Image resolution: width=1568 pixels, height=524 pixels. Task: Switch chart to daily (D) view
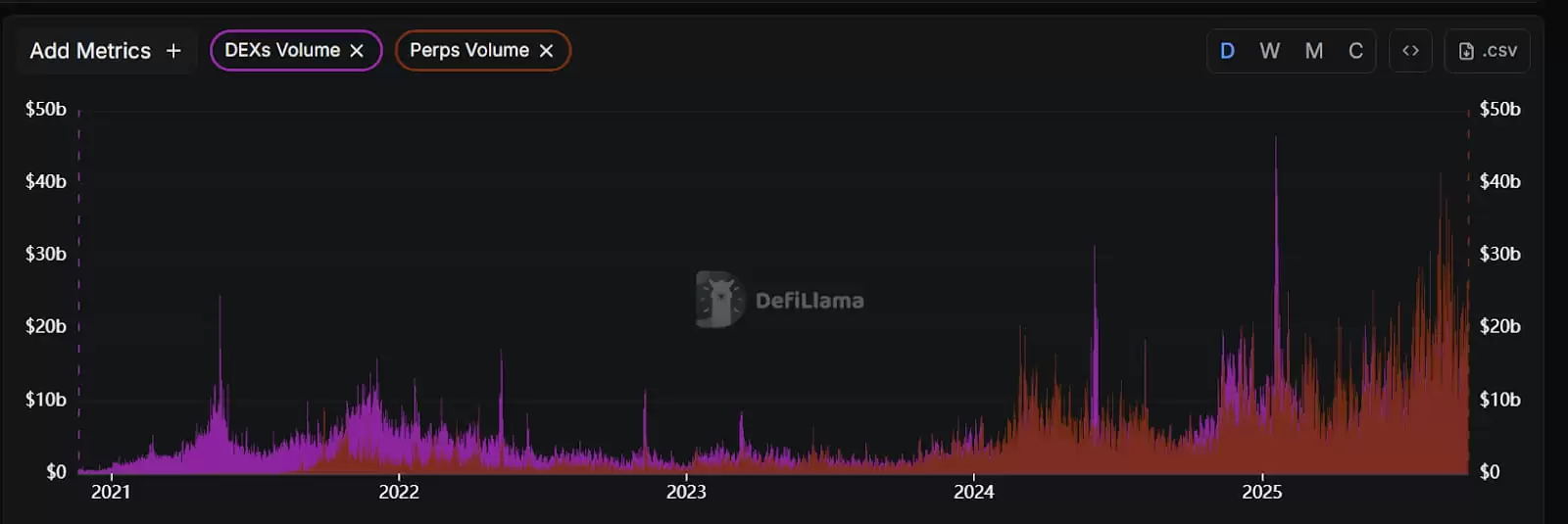pyautogui.click(x=1227, y=51)
